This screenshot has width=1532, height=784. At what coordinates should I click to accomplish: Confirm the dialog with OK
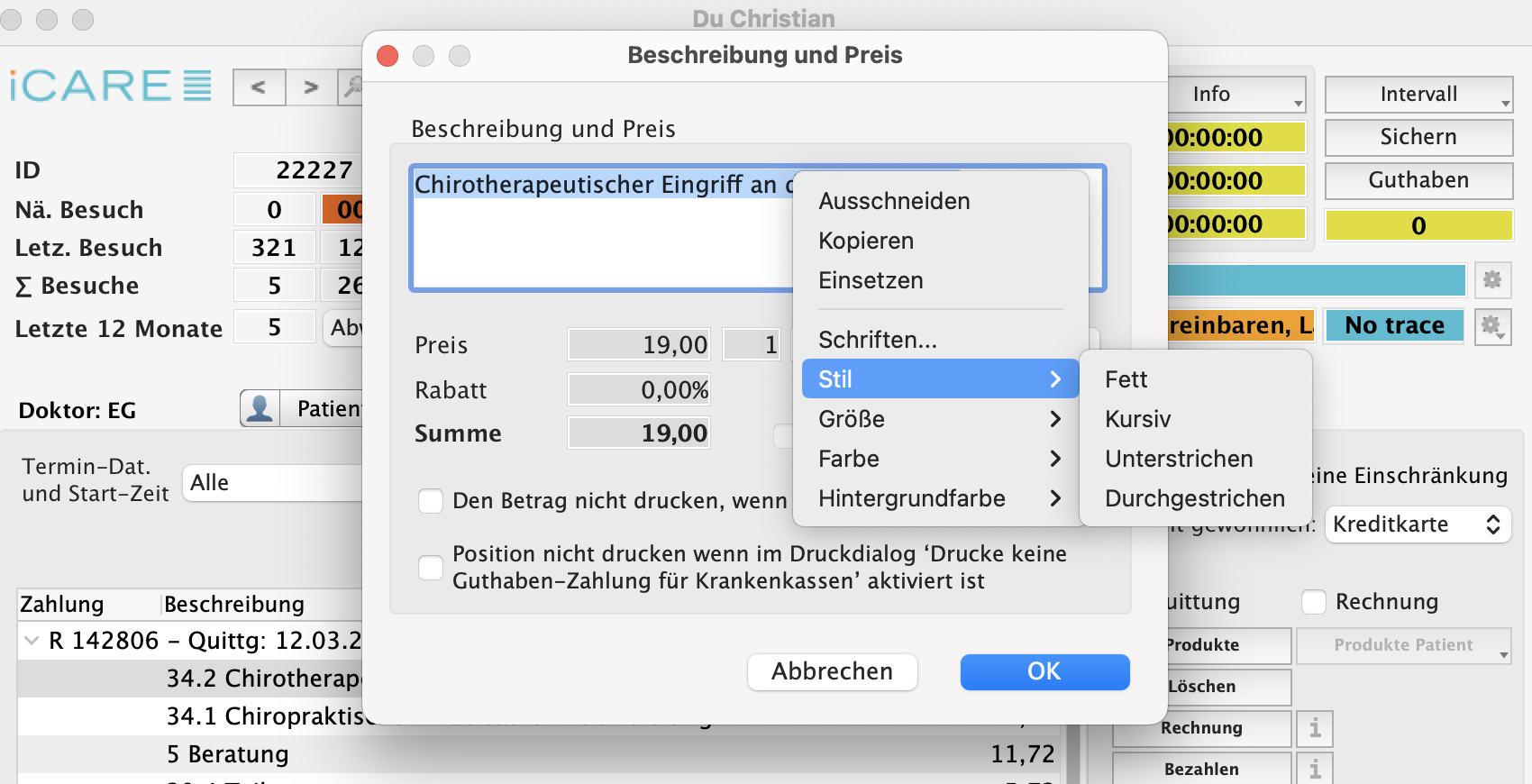point(1044,672)
